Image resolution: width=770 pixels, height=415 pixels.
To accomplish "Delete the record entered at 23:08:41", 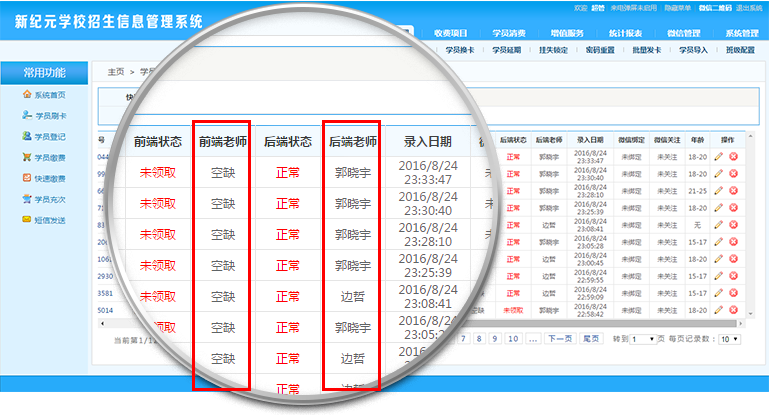I will click(x=734, y=225).
